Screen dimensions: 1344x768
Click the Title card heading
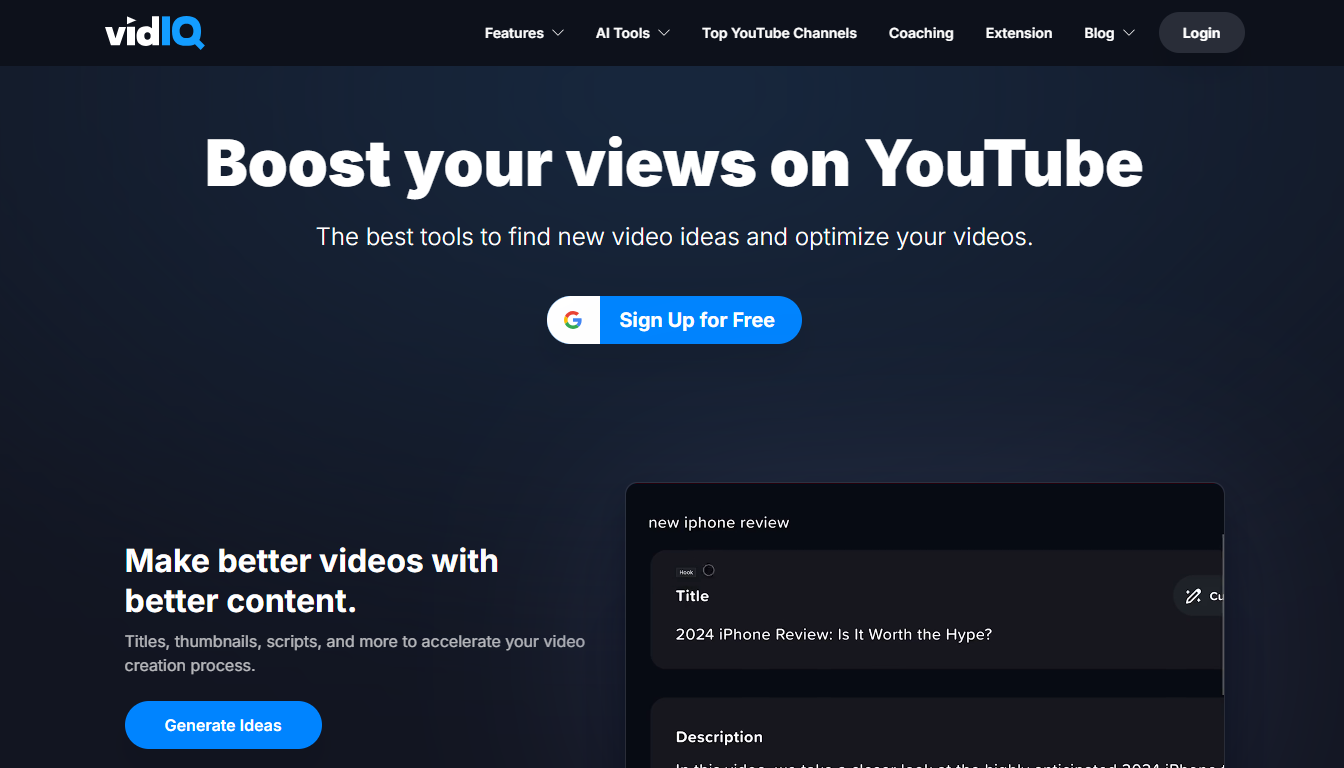point(692,596)
